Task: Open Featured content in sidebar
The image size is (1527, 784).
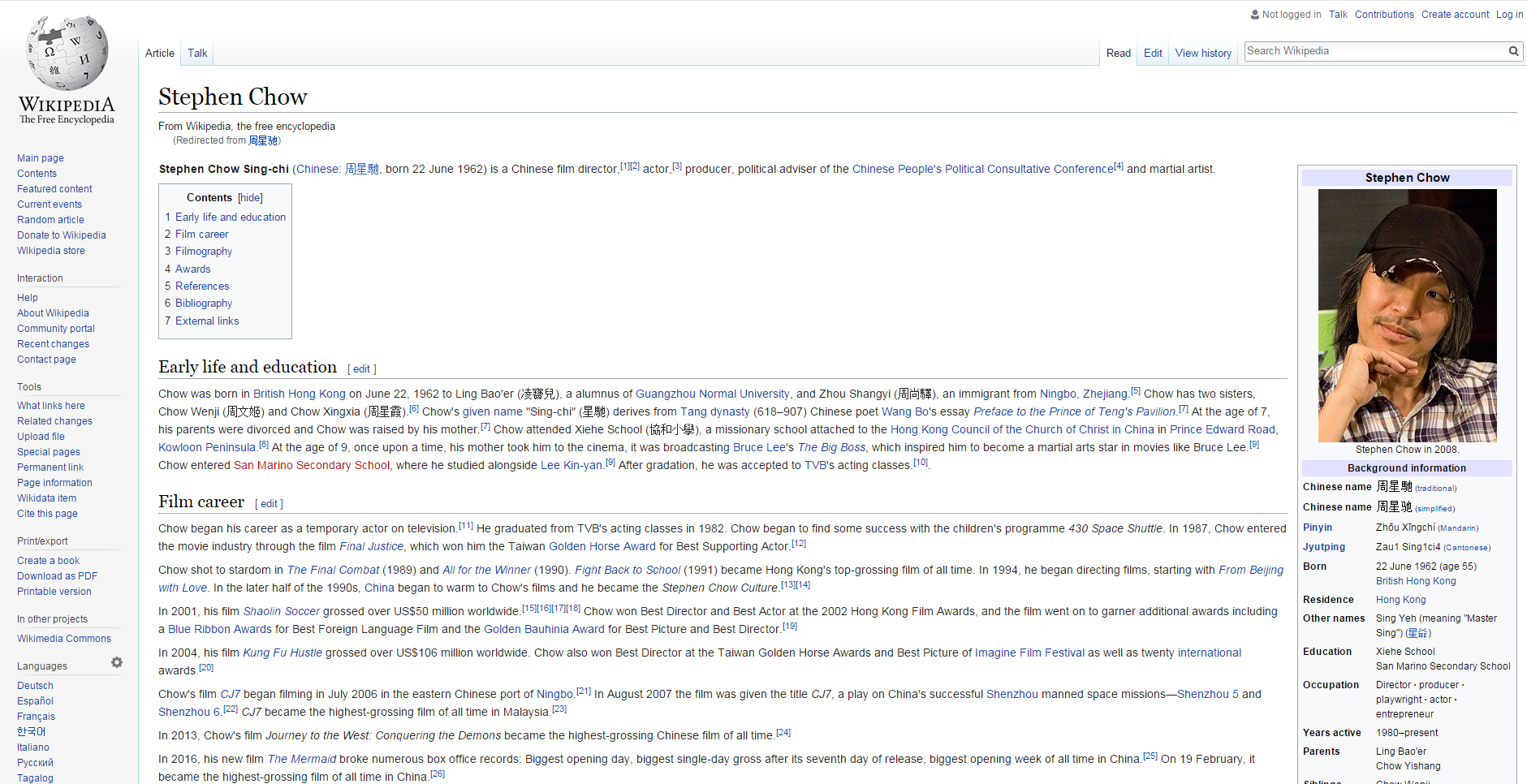Action: coord(54,189)
